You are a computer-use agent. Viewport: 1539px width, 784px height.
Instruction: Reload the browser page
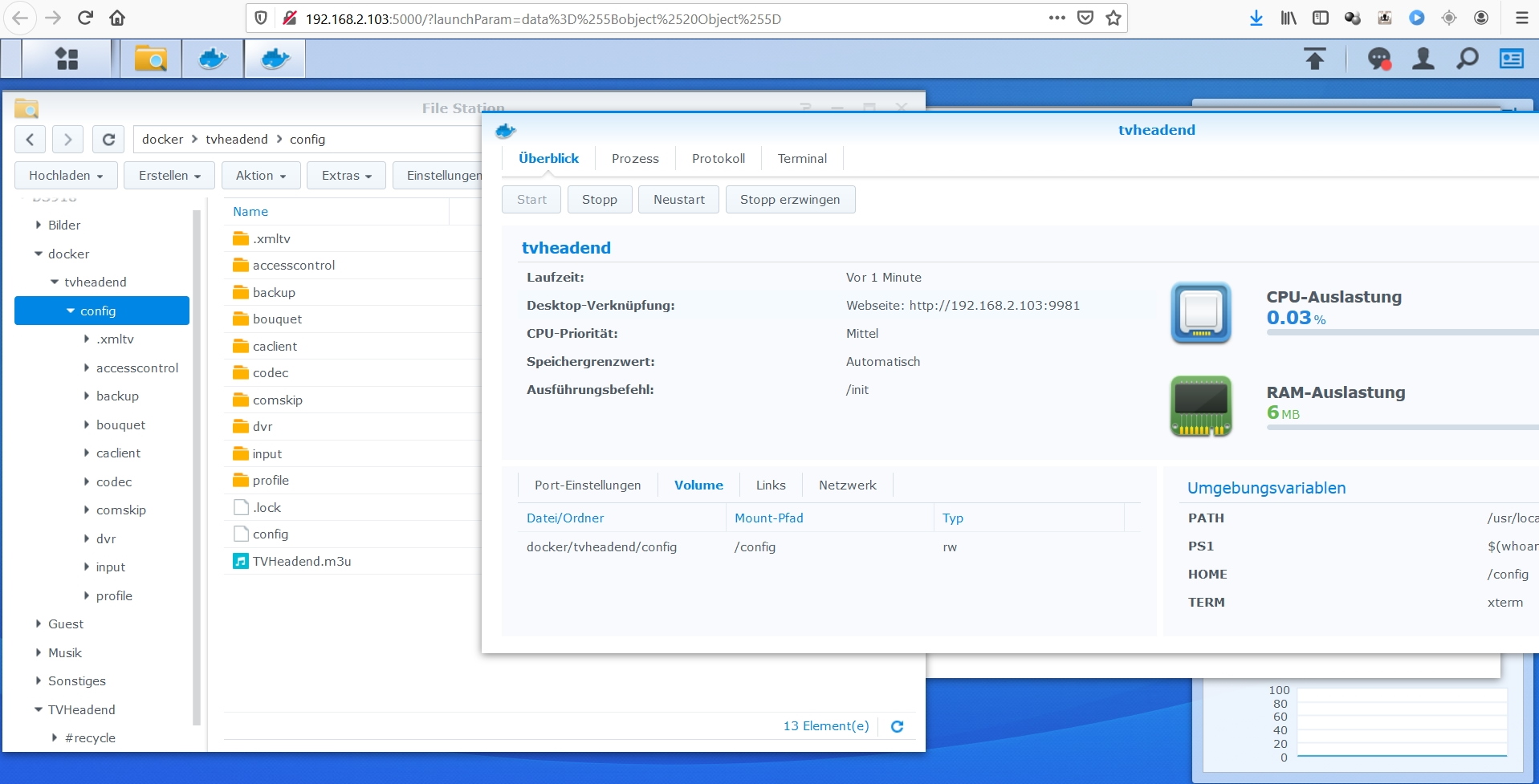pyautogui.click(x=85, y=18)
